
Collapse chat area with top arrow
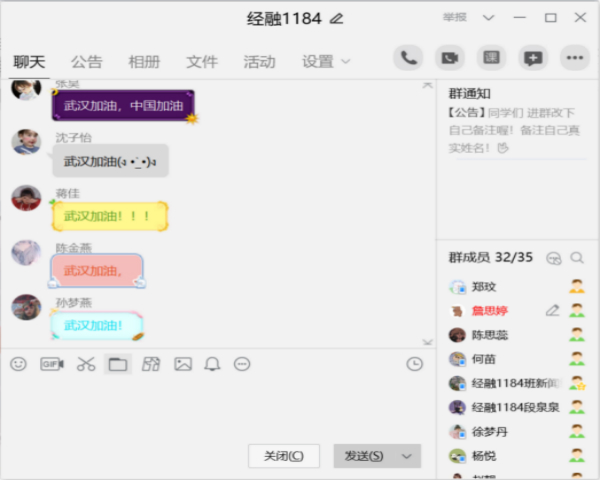(427, 85)
